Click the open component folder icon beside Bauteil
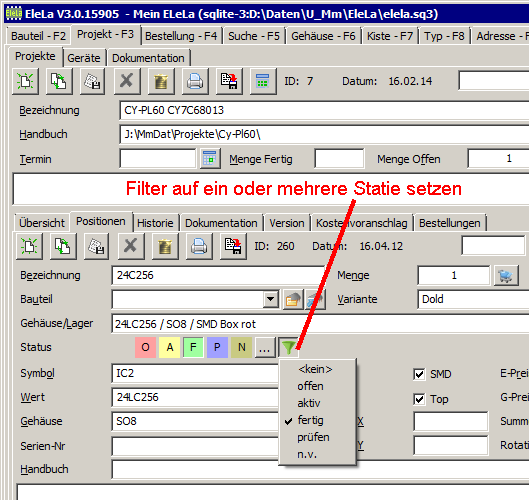The height and width of the screenshot is (500, 529). tap(293, 299)
